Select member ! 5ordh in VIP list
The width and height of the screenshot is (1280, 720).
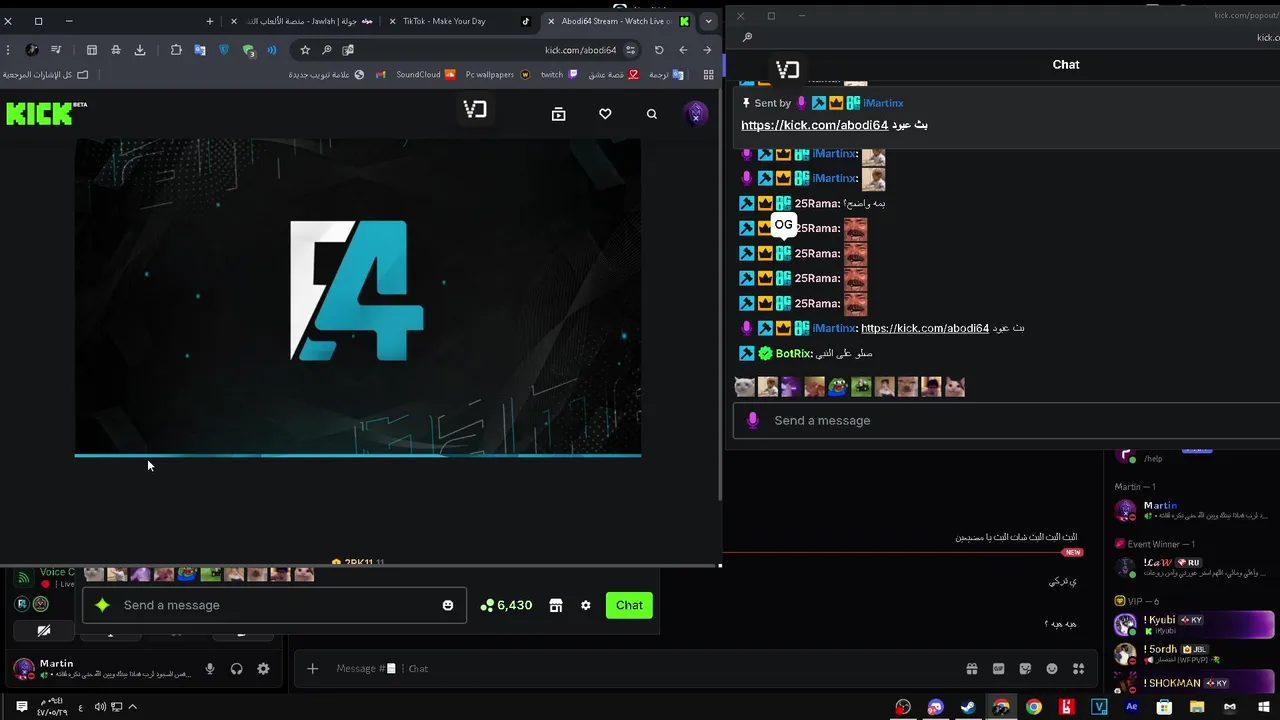click(x=1194, y=654)
